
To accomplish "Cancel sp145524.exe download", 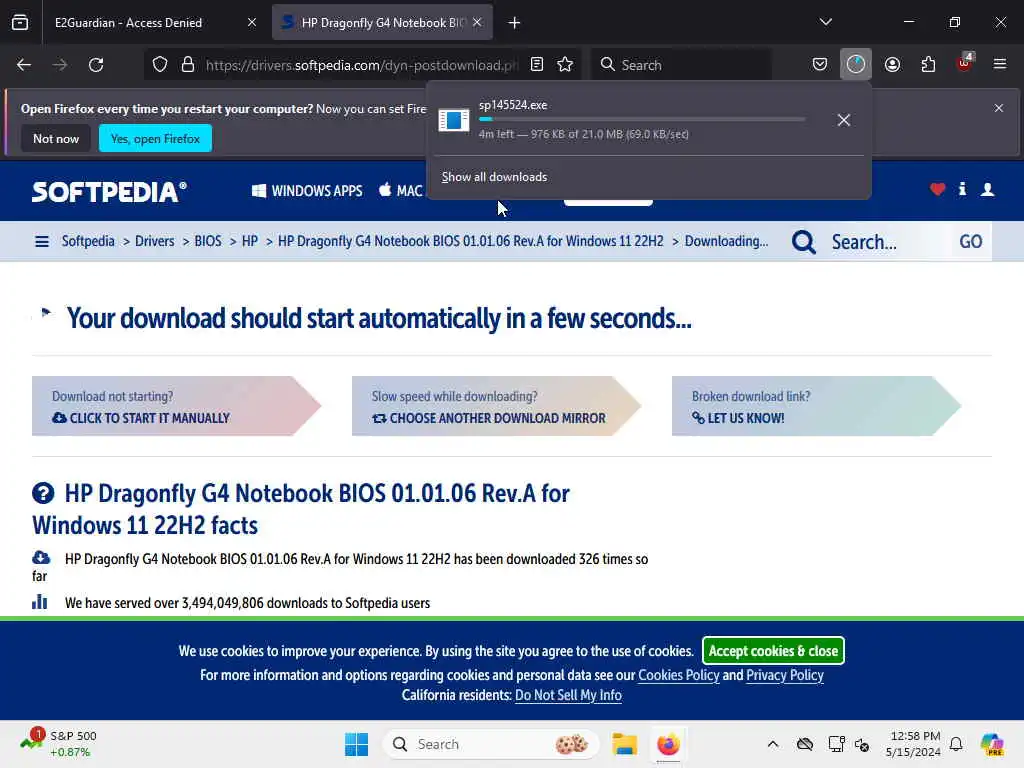I will coord(844,120).
